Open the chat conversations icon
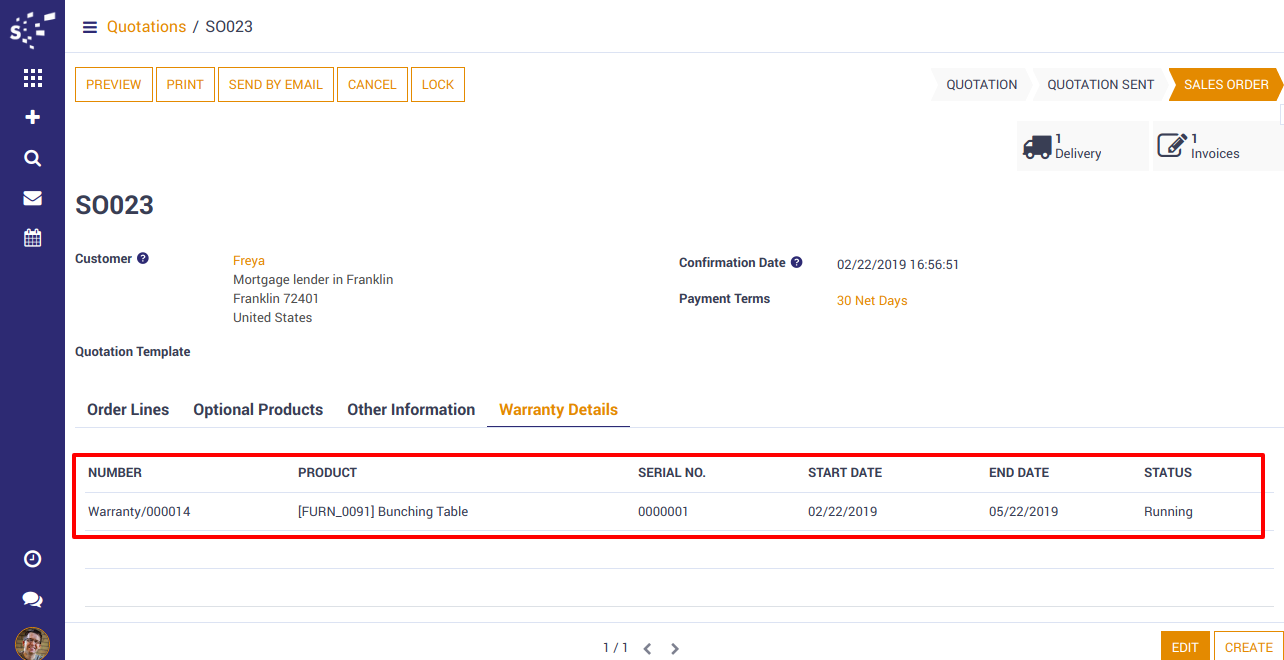The width and height of the screenshot is (1284, 660). (x=32, y=599)
